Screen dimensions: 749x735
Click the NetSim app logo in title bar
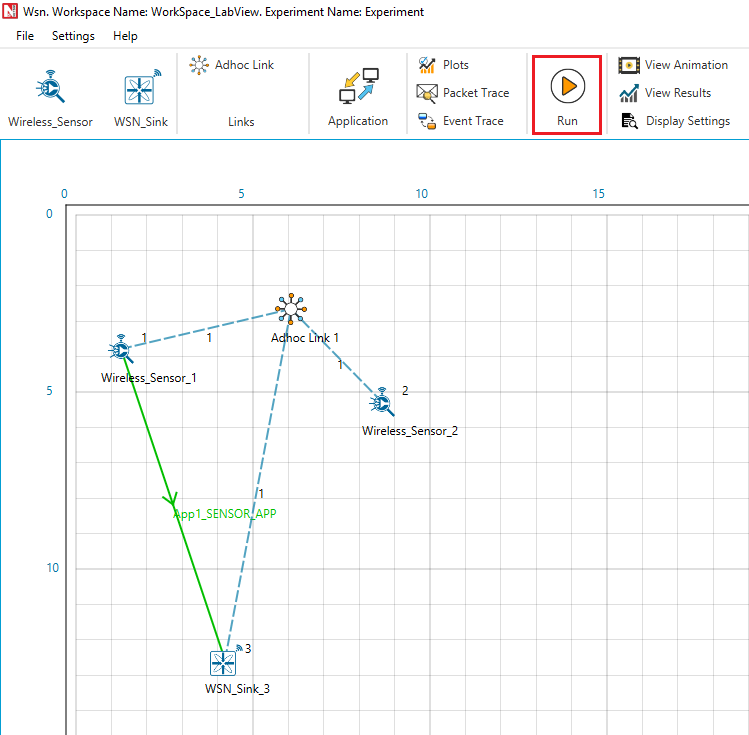(10, 11)
